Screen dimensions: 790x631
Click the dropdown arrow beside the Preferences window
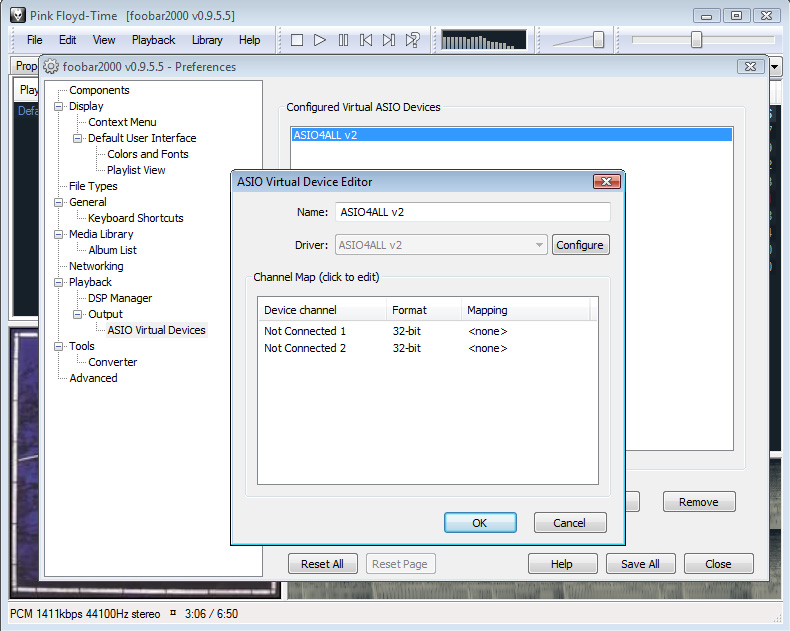775,67
